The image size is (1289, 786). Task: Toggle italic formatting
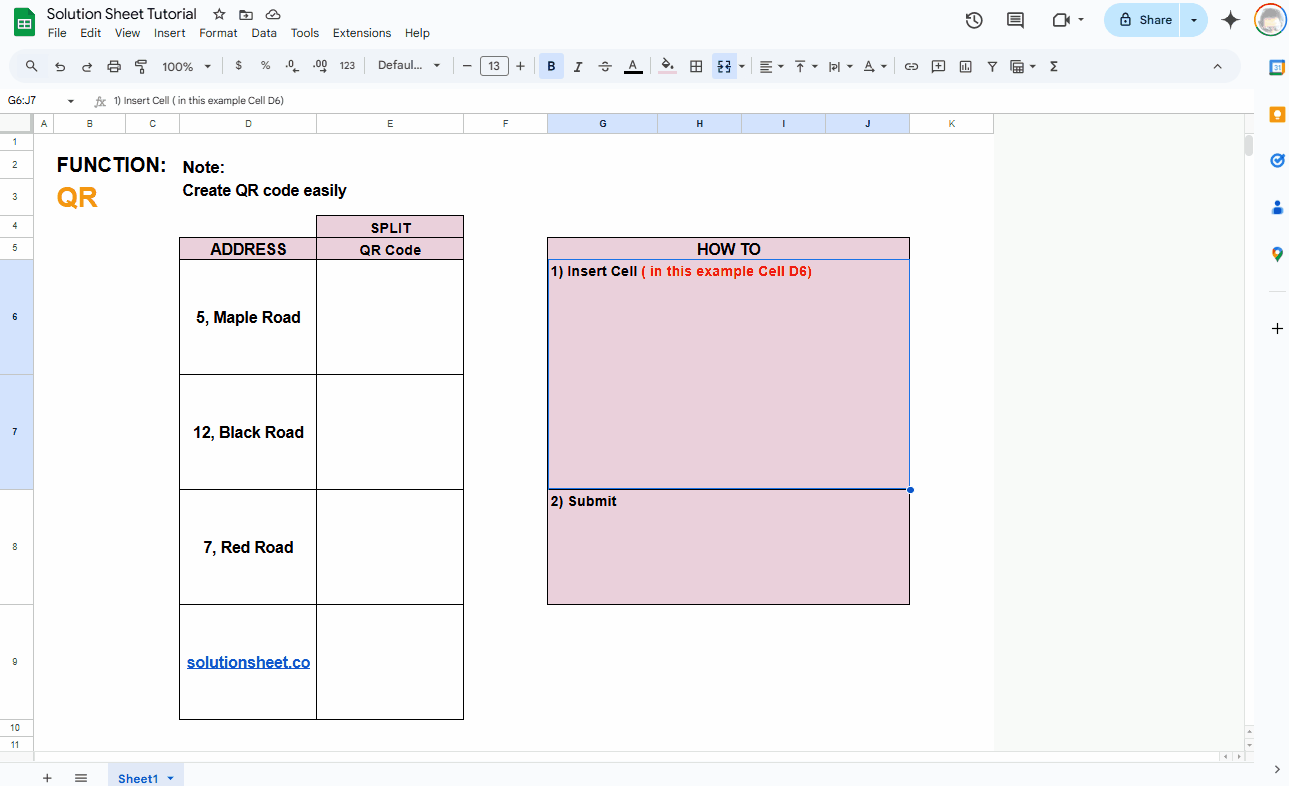coord(578,66)
